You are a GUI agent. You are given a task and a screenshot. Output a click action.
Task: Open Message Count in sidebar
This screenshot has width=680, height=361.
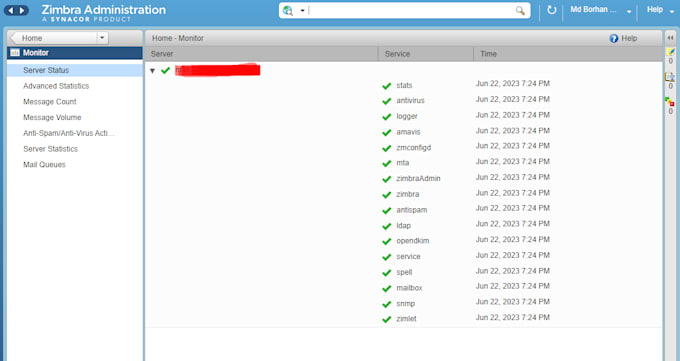coord(50,102)
